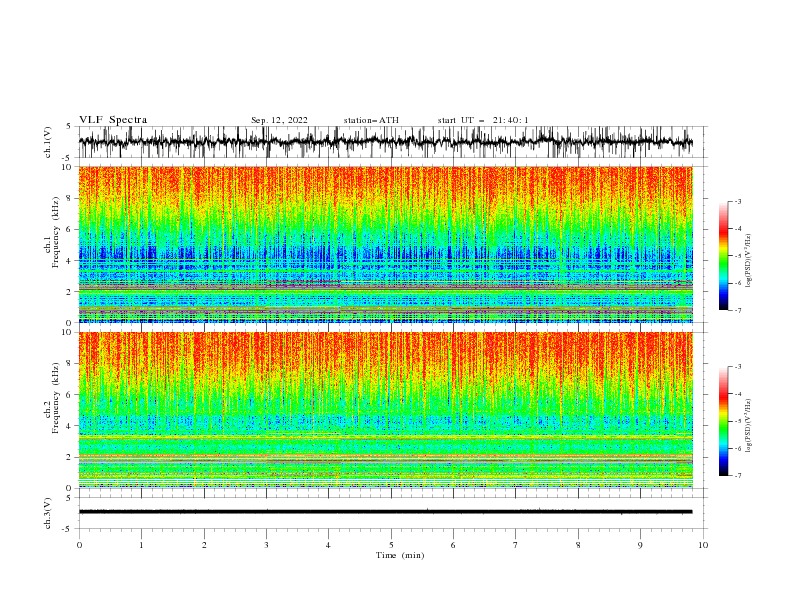Viewport: 792px width, 612px height.
Task: Click time axis tick label "3"
Action: point(266,545)
